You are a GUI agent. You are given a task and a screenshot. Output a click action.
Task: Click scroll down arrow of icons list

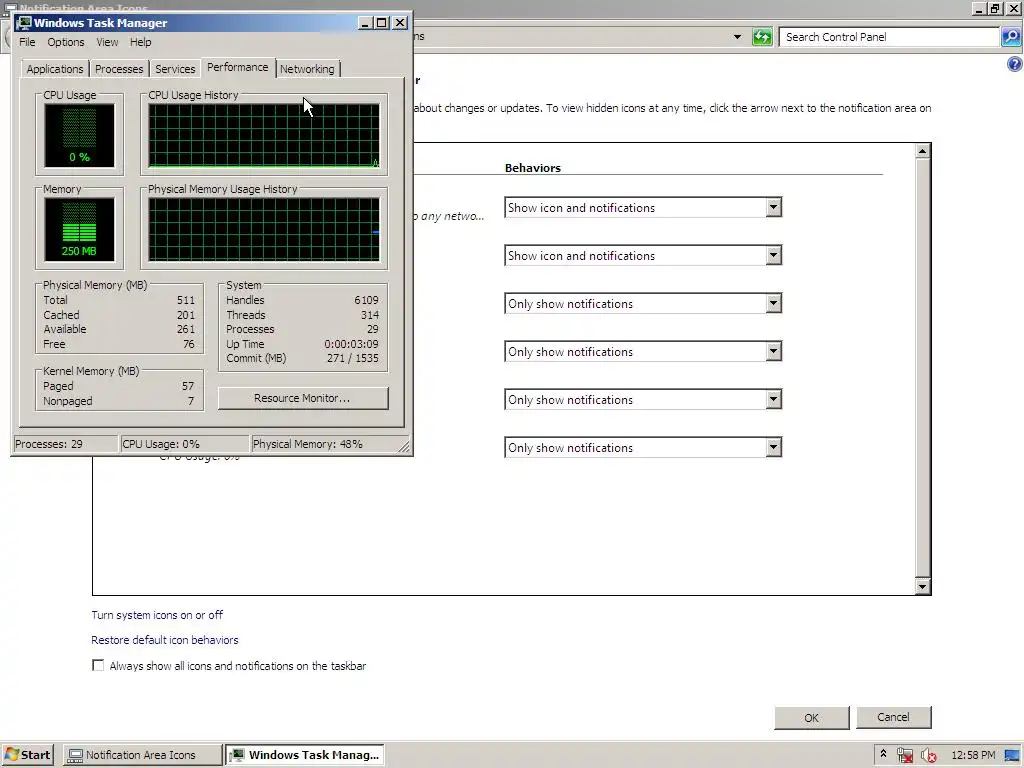pos(922,586)
